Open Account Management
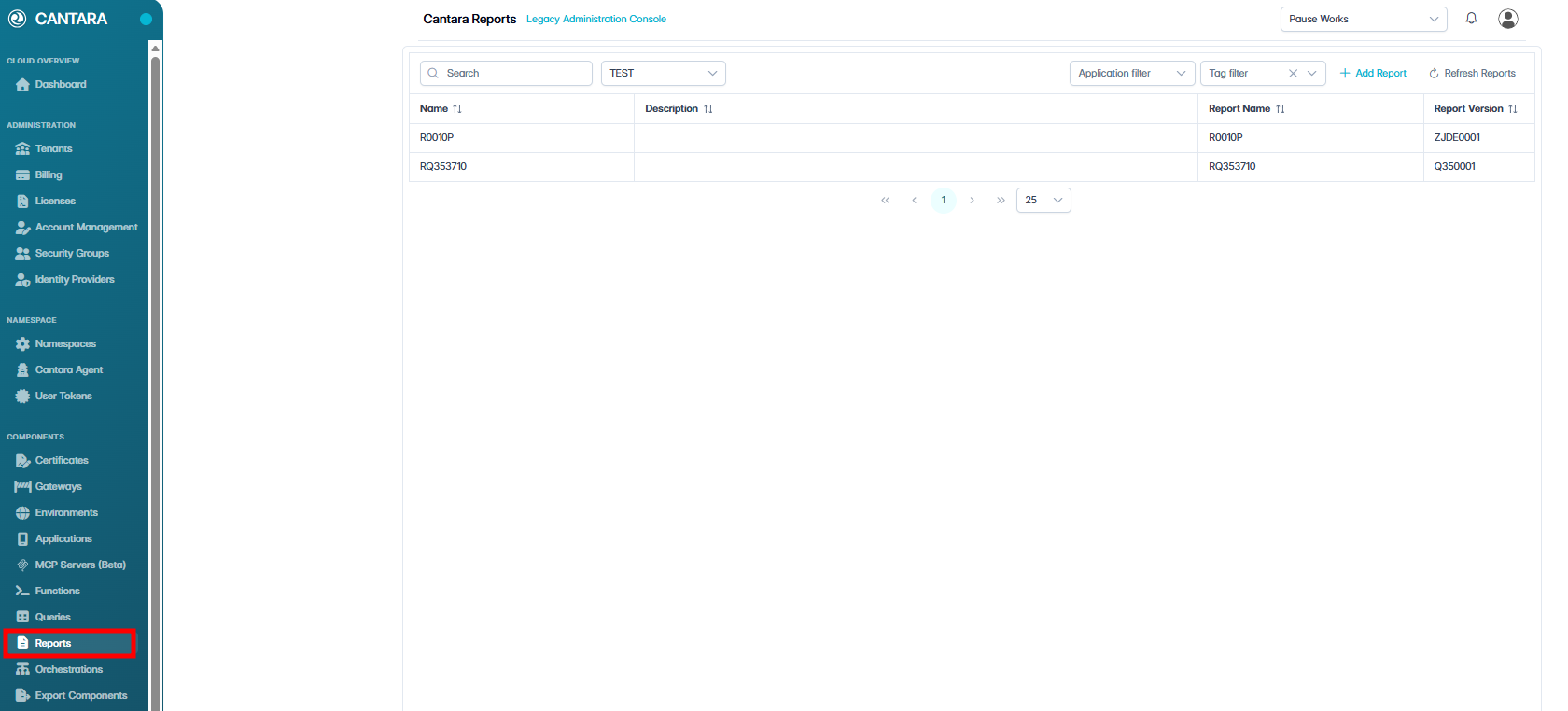The height and width of the screenshot is (711, 1568). click(x=75, y=228)
